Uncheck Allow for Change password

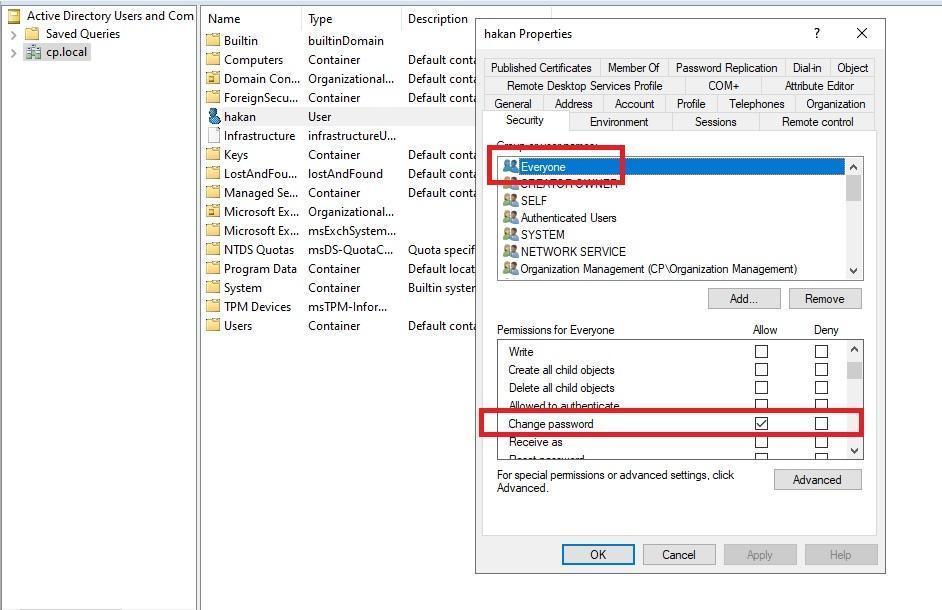point(761,424)
